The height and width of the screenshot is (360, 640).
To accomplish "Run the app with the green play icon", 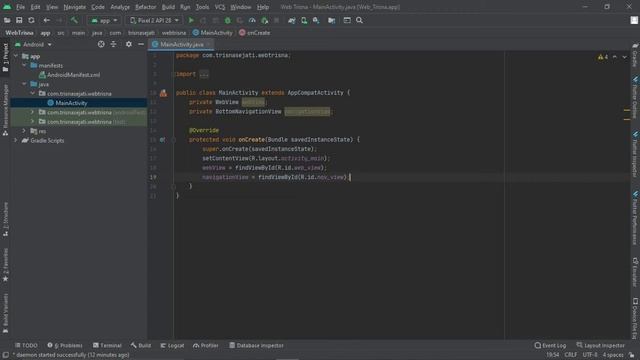I will [191, 20].
